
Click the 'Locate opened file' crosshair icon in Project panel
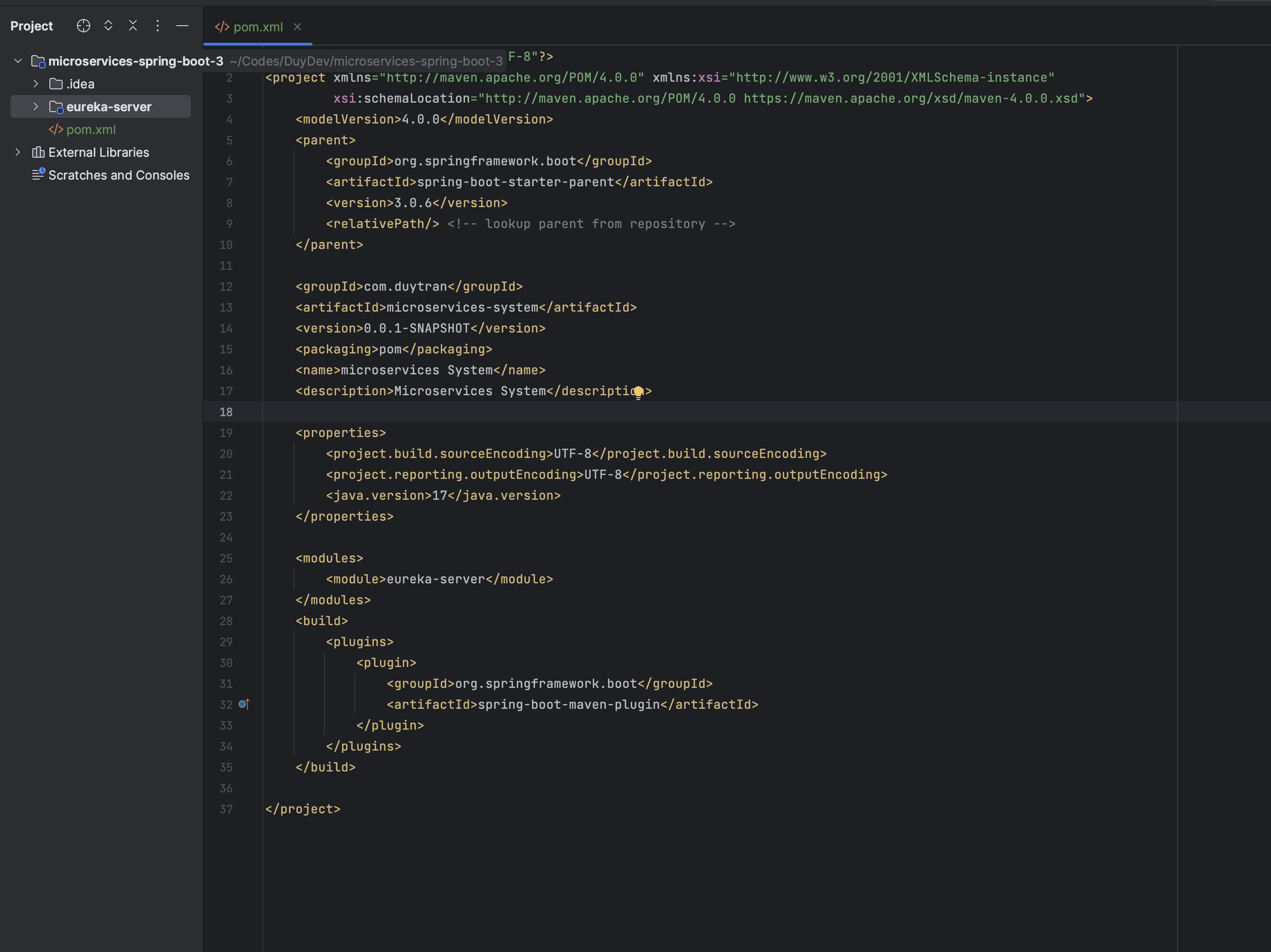[x=83, y=25]
